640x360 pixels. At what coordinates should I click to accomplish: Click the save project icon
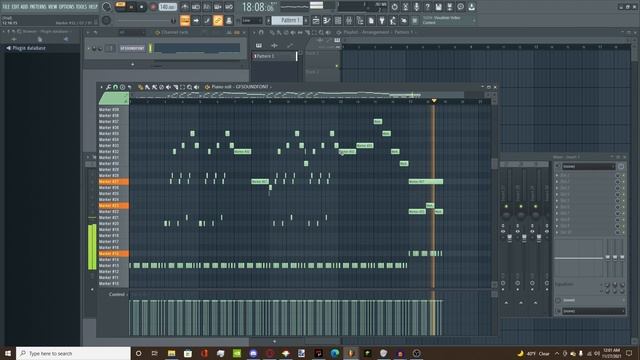click(x=438, y=7)
